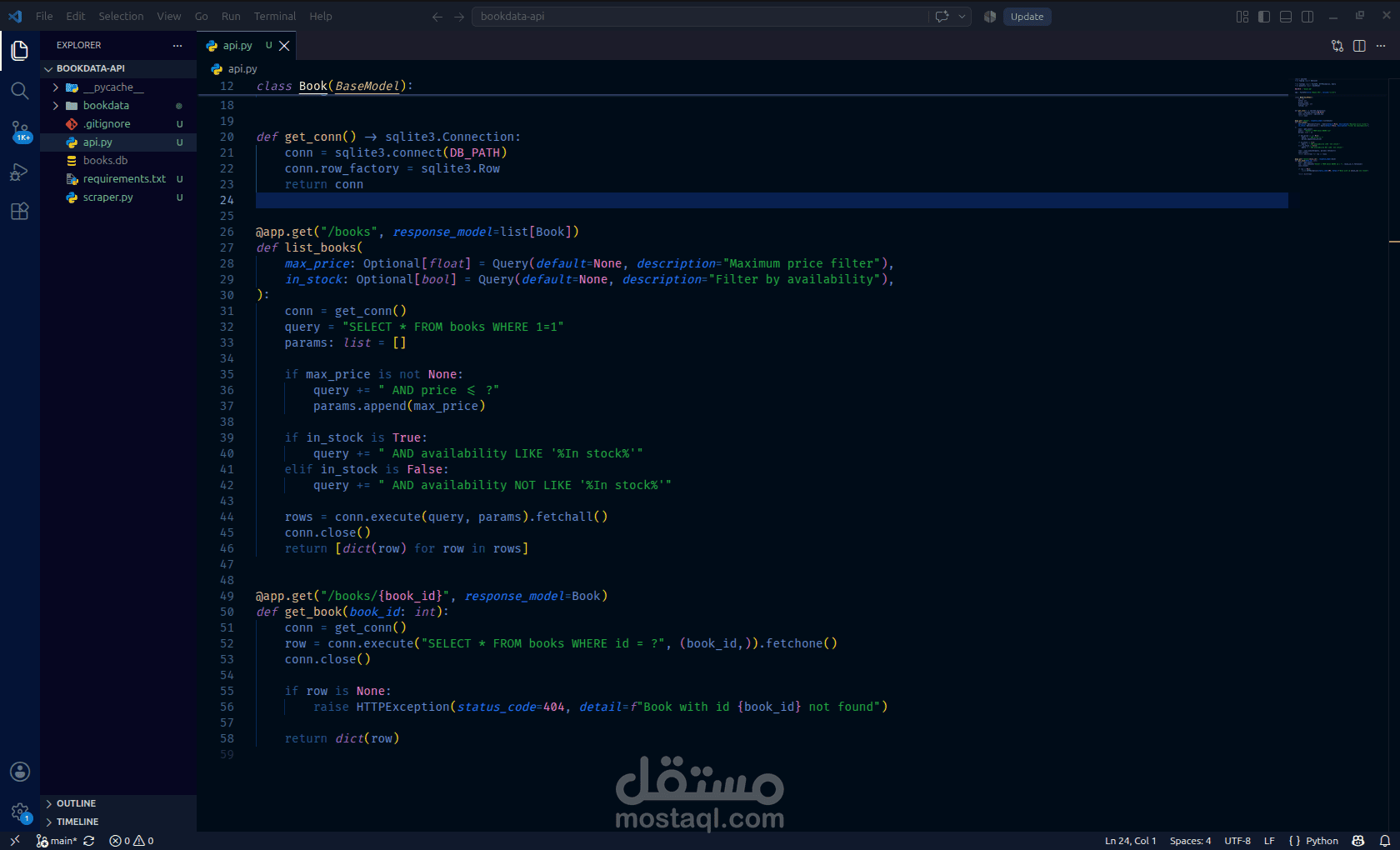Open scraper.py in the file explorer

coord(118,197)
